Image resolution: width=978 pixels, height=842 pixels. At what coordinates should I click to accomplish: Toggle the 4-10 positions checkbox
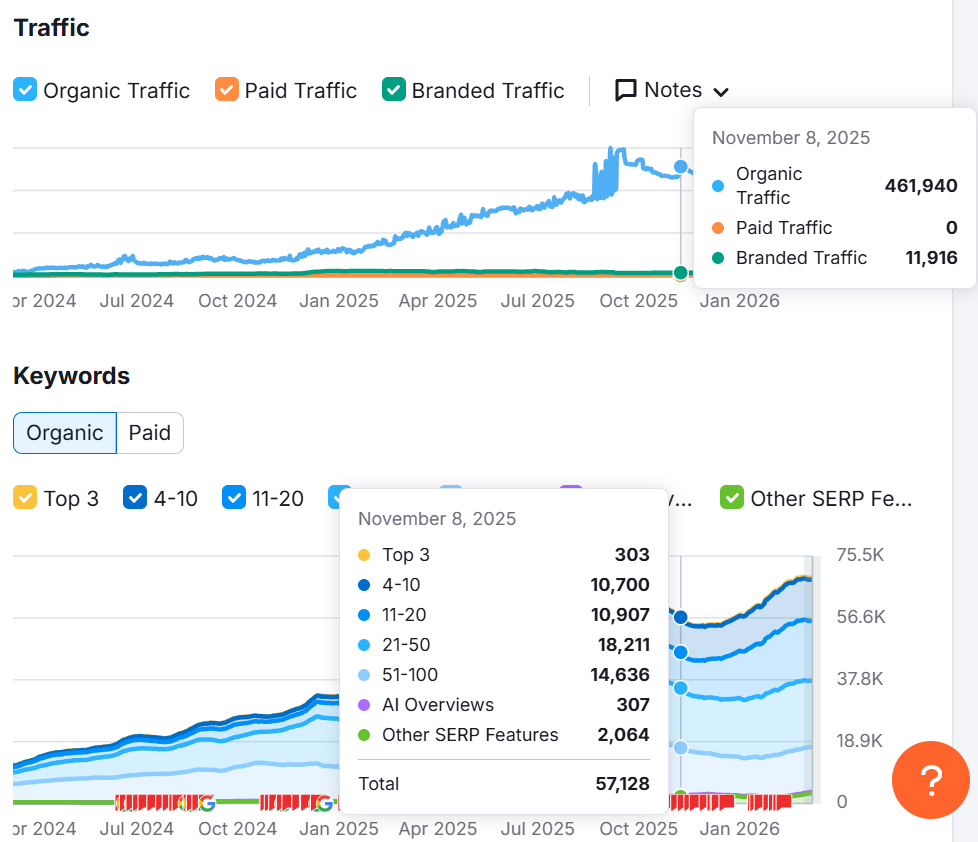(135, 497)
